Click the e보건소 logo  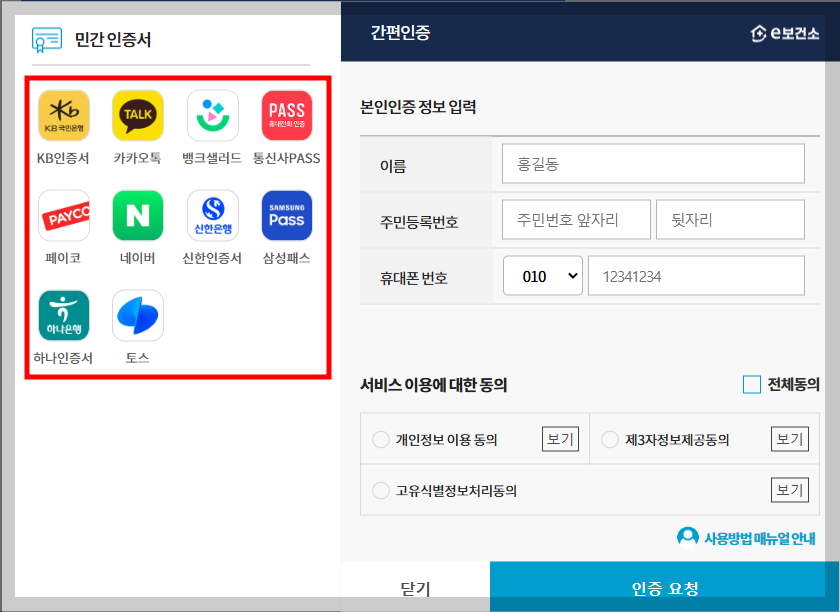pos(784,33)
